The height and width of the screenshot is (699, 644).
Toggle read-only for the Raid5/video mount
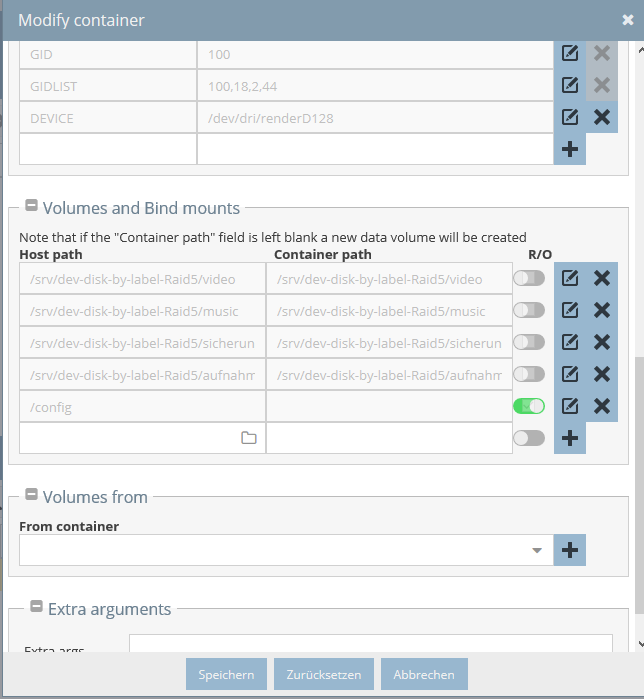click(x=529, y=279)
